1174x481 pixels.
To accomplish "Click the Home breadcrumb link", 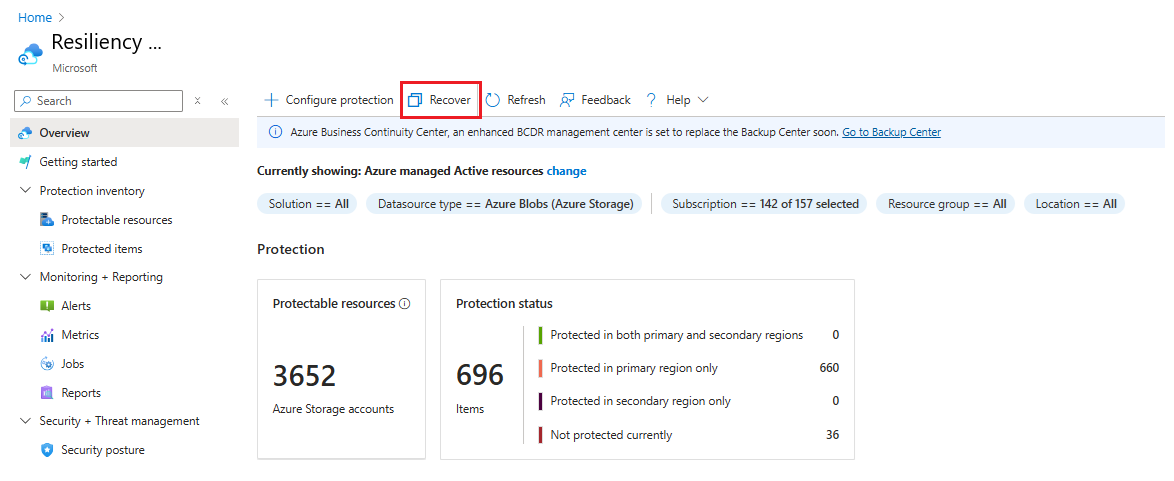I will pos(35,17).
